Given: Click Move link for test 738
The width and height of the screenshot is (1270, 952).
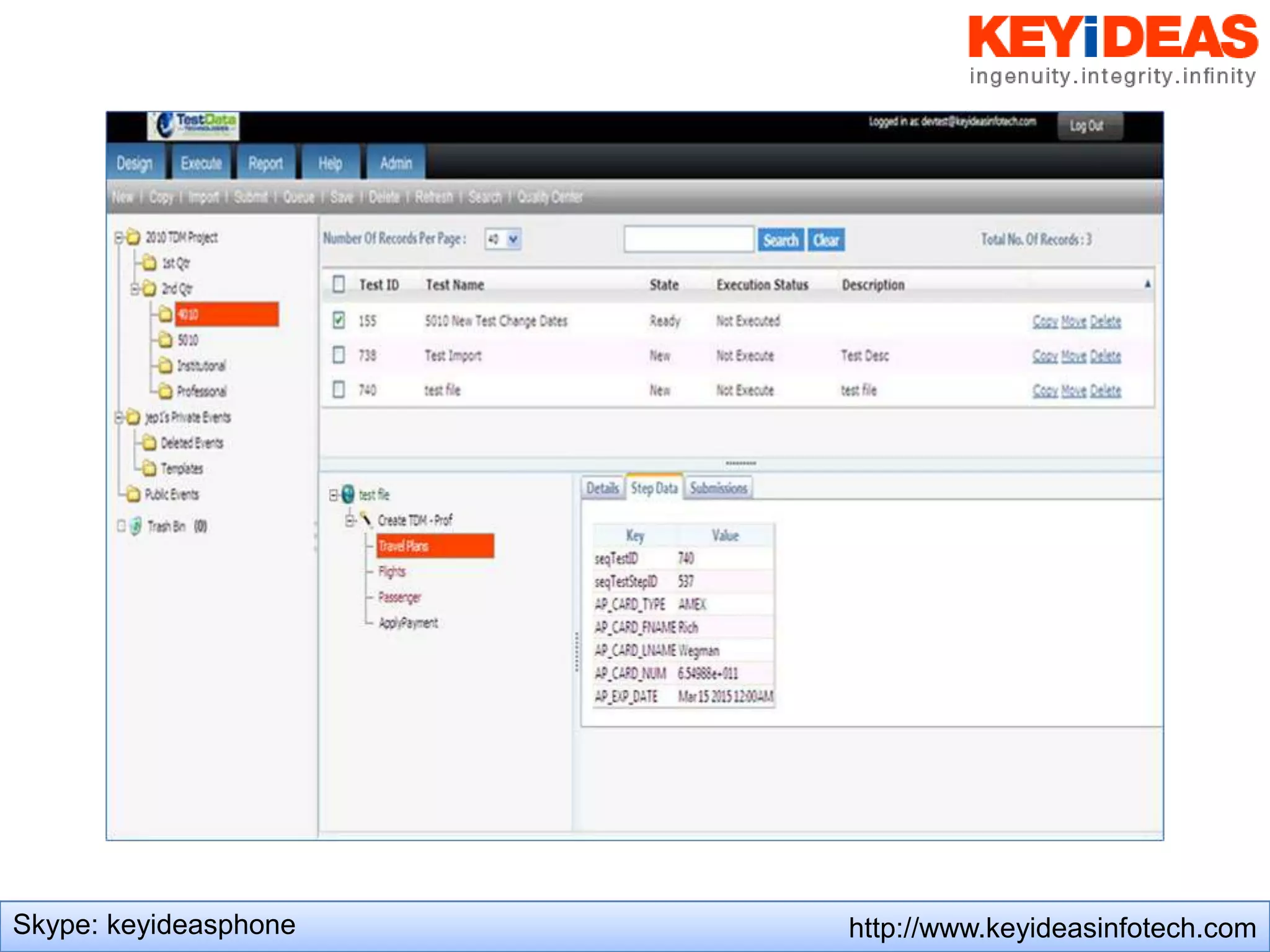Looking at the screenshot, I should tap(1073, 356).
